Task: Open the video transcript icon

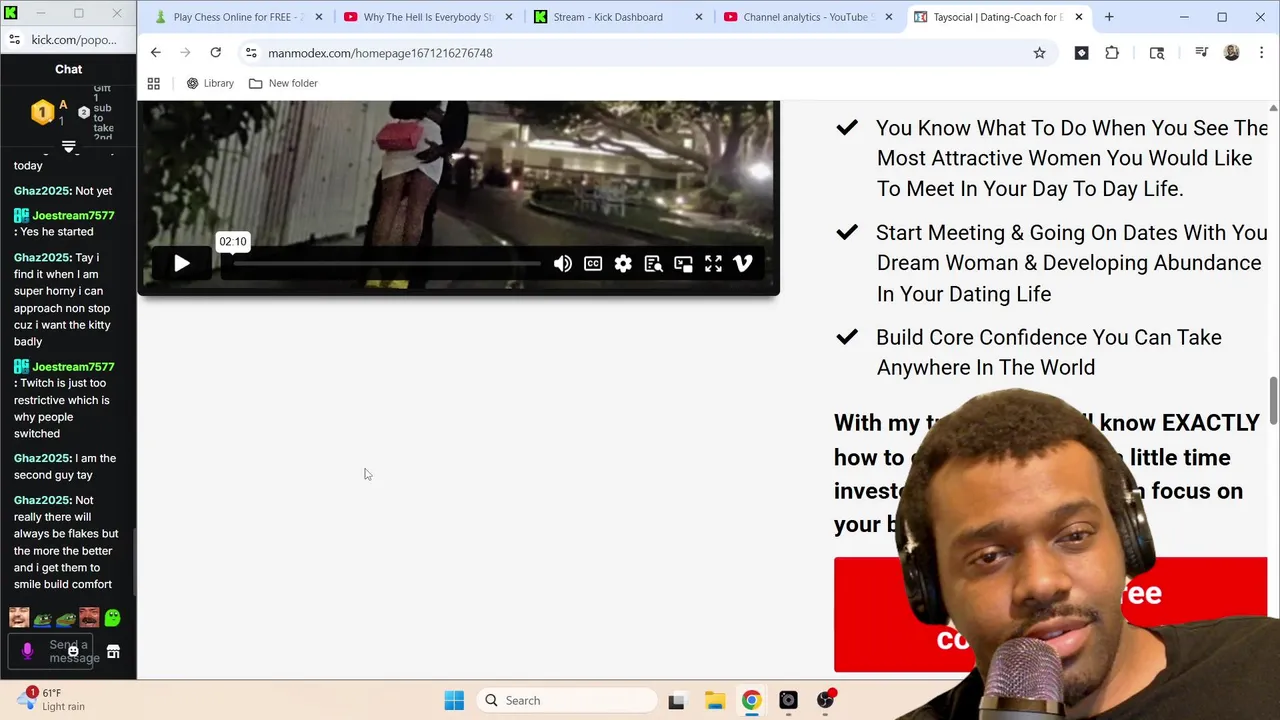Action: tap(653, 264)
